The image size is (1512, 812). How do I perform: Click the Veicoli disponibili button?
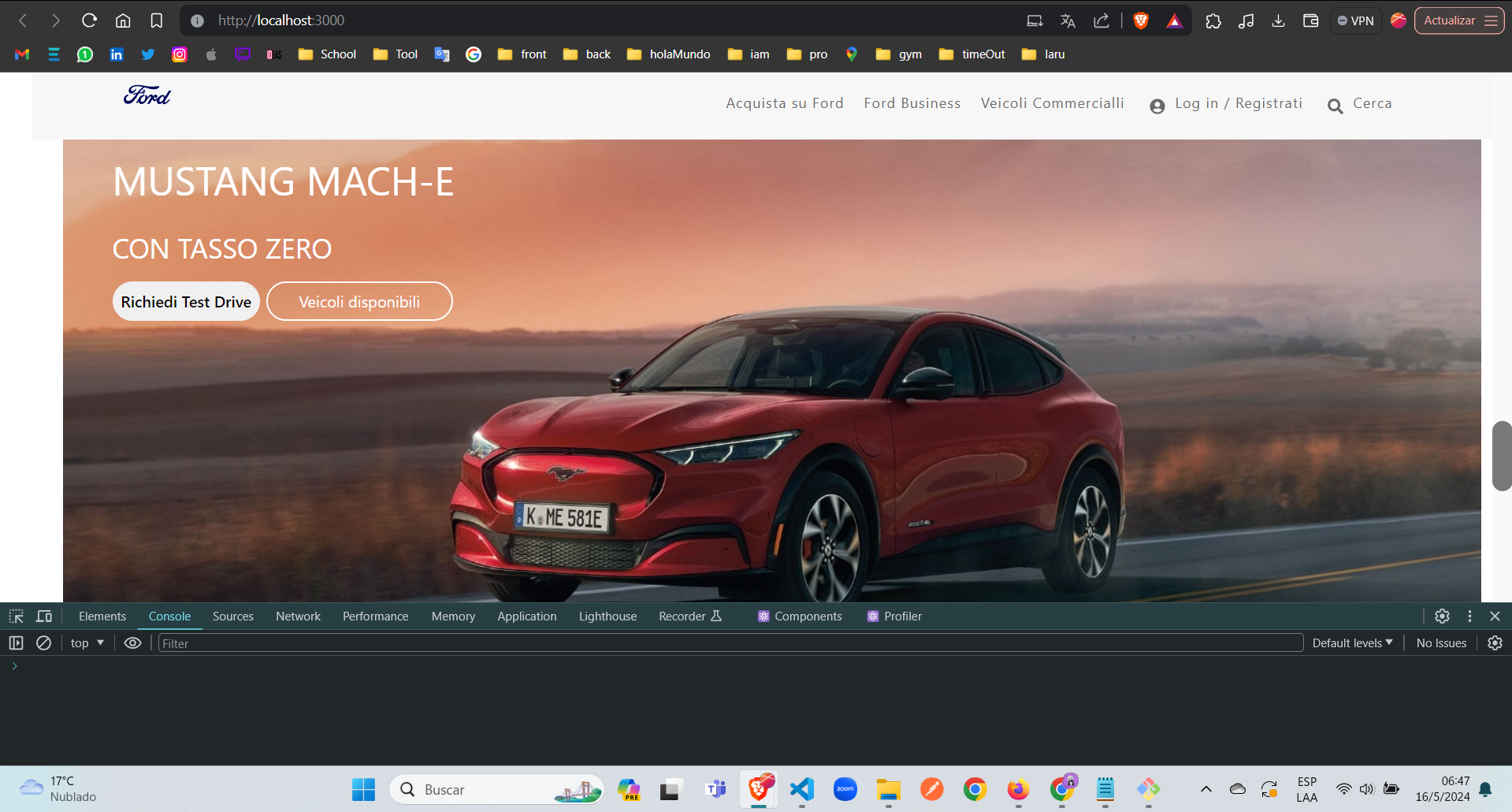(x=359, y=301)
